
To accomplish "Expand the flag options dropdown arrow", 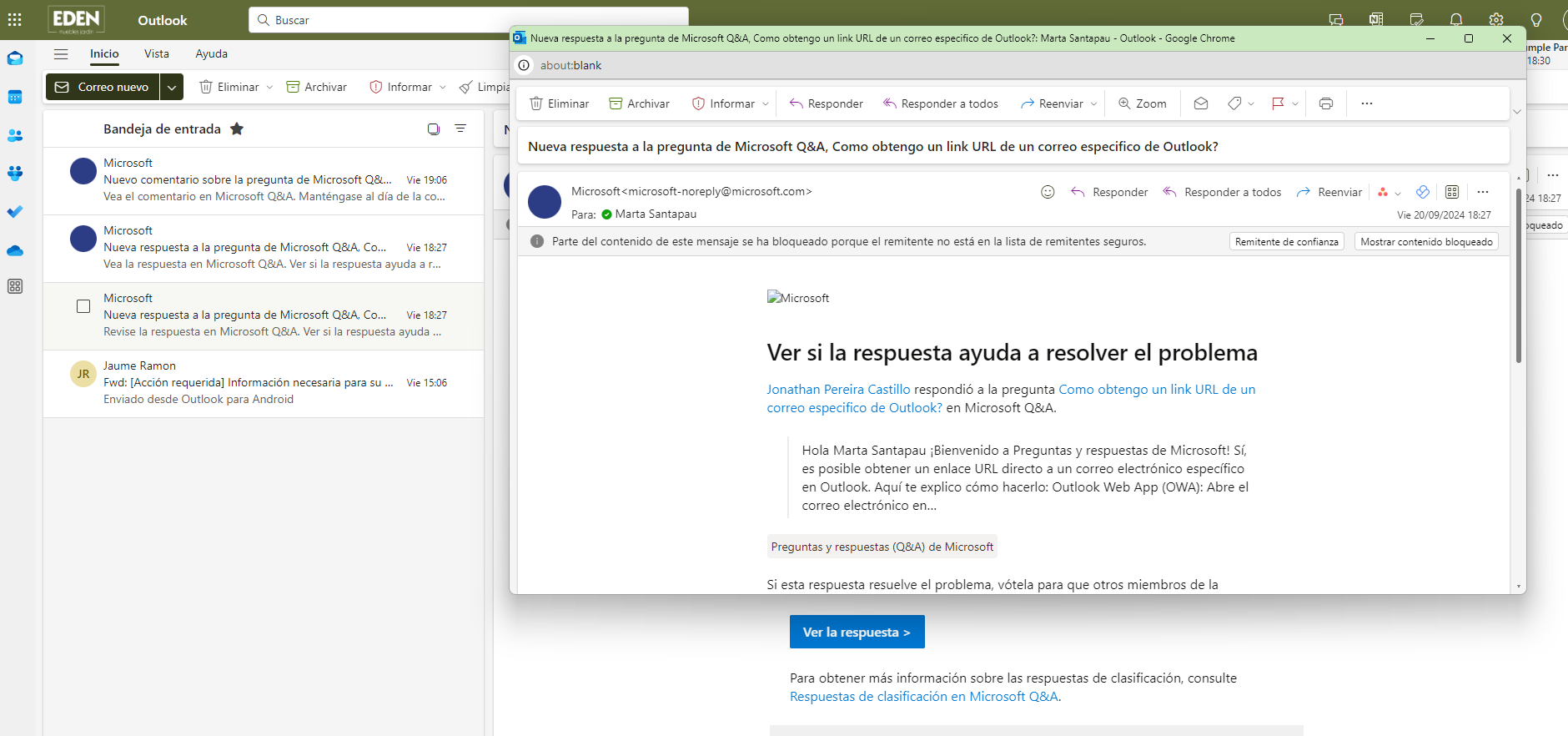I will (x=1295, y=104).
